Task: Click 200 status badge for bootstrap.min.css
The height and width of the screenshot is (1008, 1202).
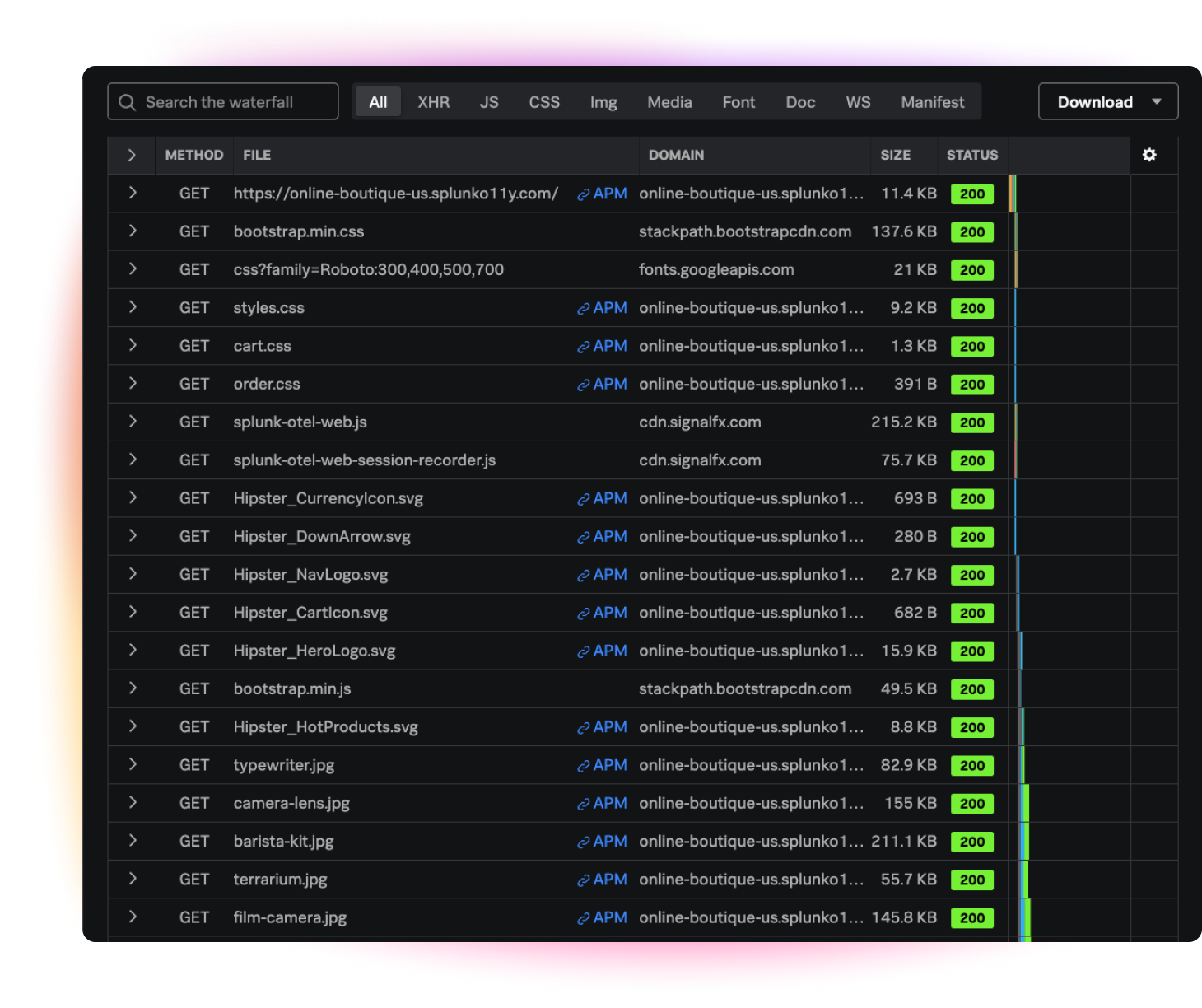Action: pos(971,232)
